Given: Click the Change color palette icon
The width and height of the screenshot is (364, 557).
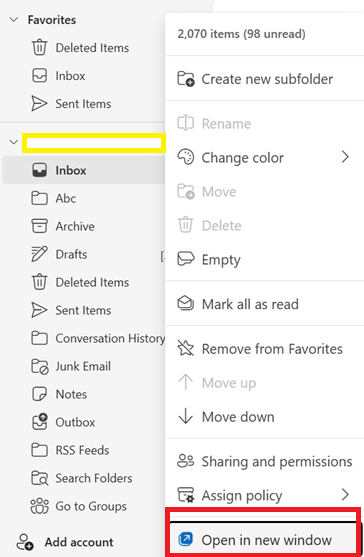Looking at the screenshot, I should click(x=186, y=157).
